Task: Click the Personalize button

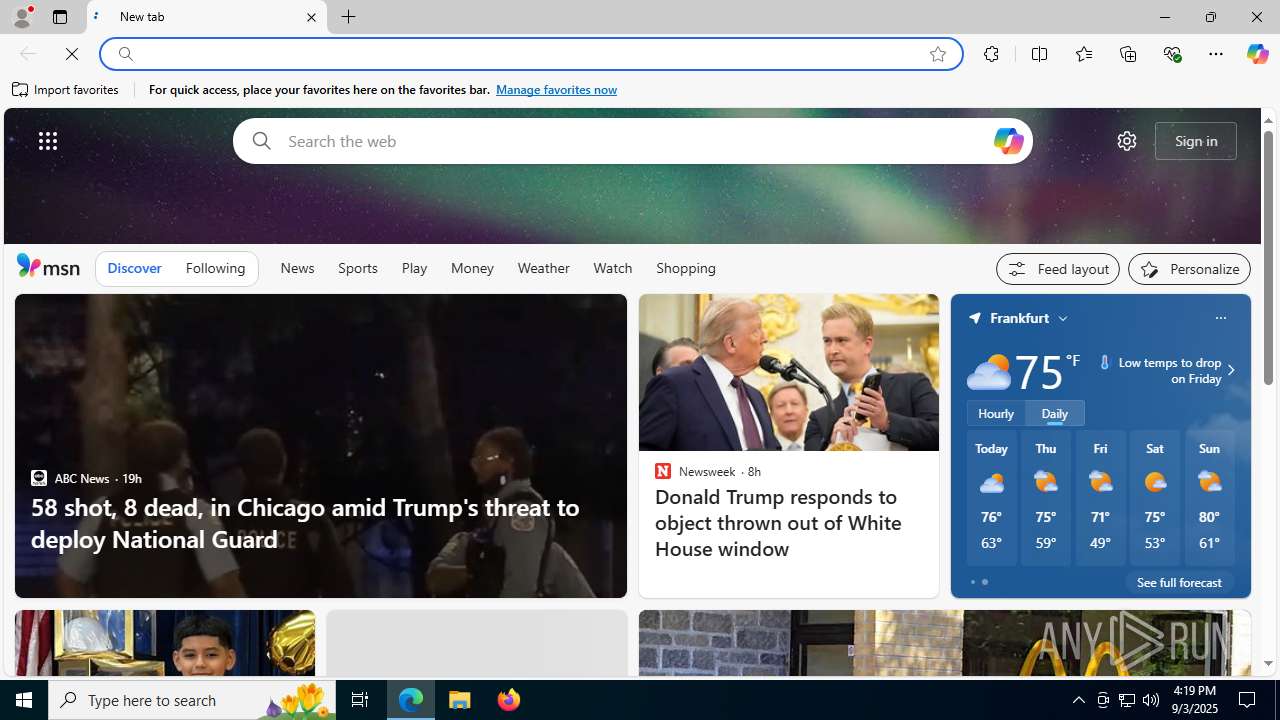Action: pyautogui.click(x=1189, y=269)
